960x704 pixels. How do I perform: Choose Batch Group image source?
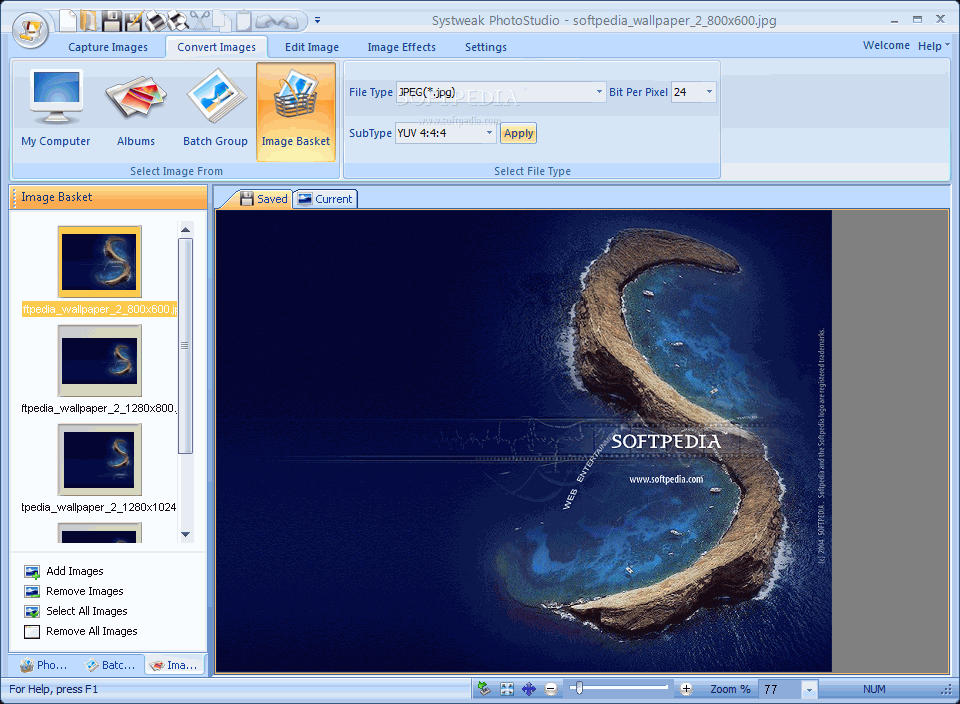click(215, 110)
